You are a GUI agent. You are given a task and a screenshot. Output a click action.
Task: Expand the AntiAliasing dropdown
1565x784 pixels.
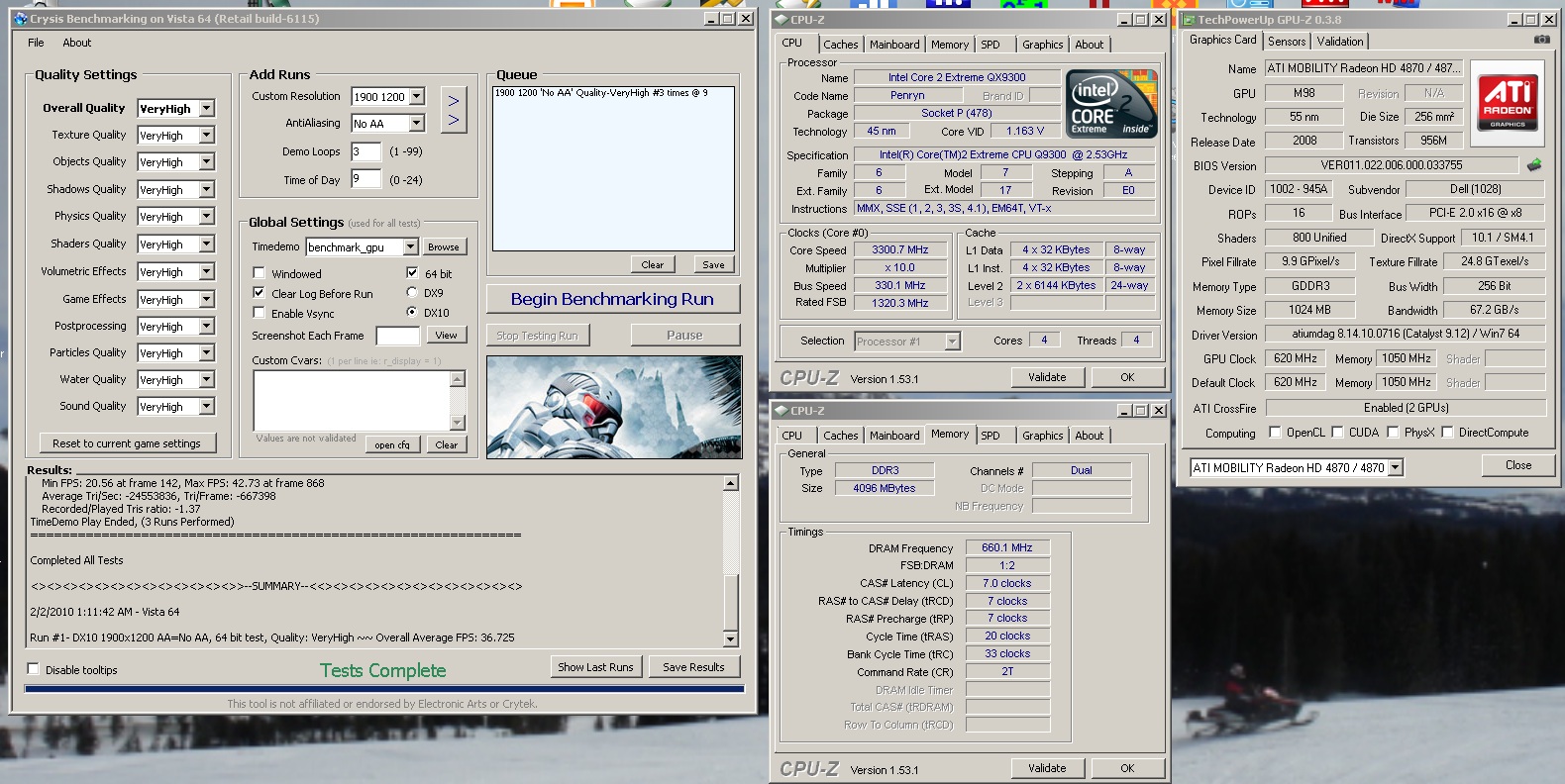pyautogui.click(x=416, y=124)
